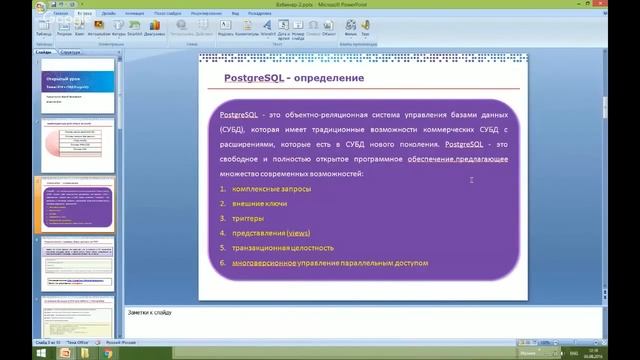This screenshot has height=360, width=640.
Task: Zoom out with the minus button
Action: click(556, 342)
